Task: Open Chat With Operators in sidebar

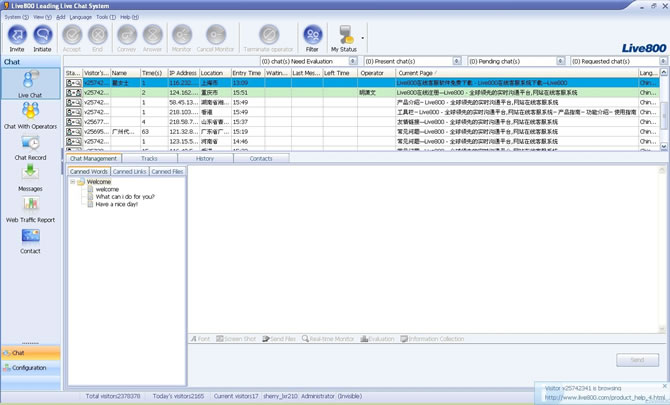Action: [30, 115]
